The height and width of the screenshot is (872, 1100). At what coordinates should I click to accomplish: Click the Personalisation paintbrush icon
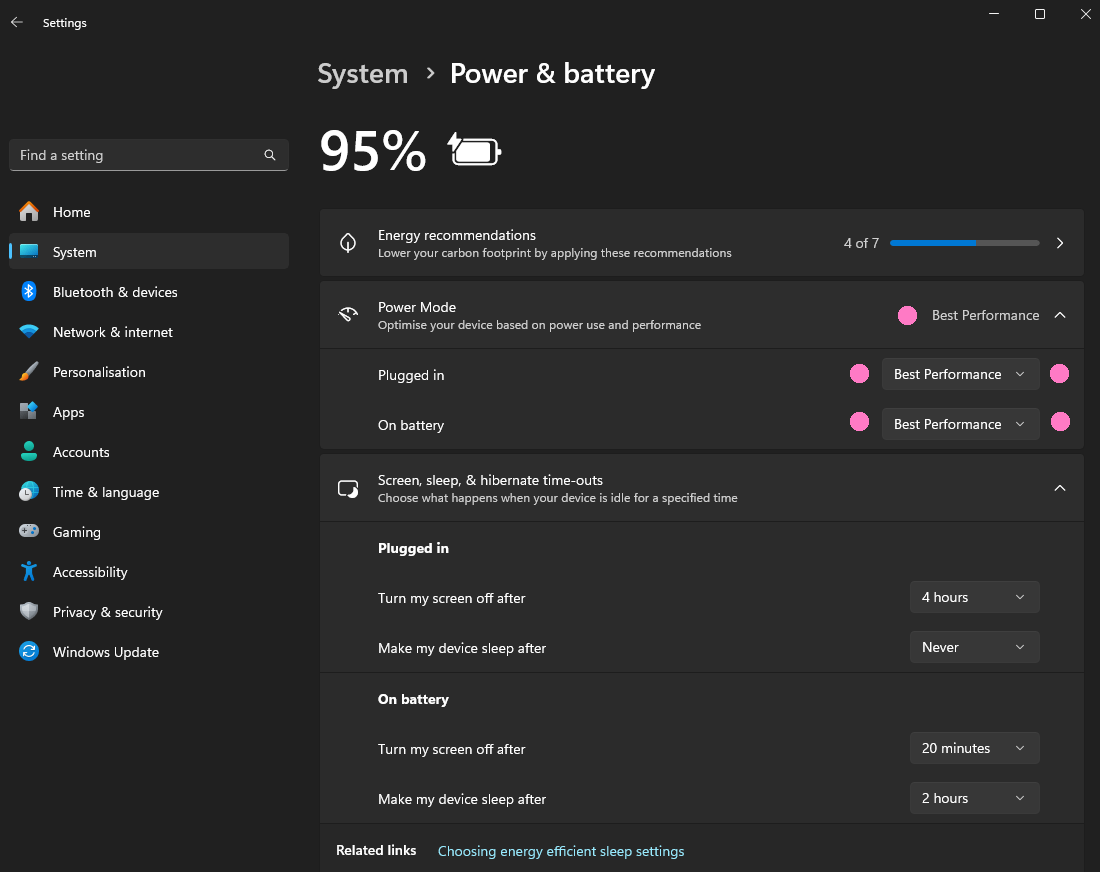tap(29, 372)
